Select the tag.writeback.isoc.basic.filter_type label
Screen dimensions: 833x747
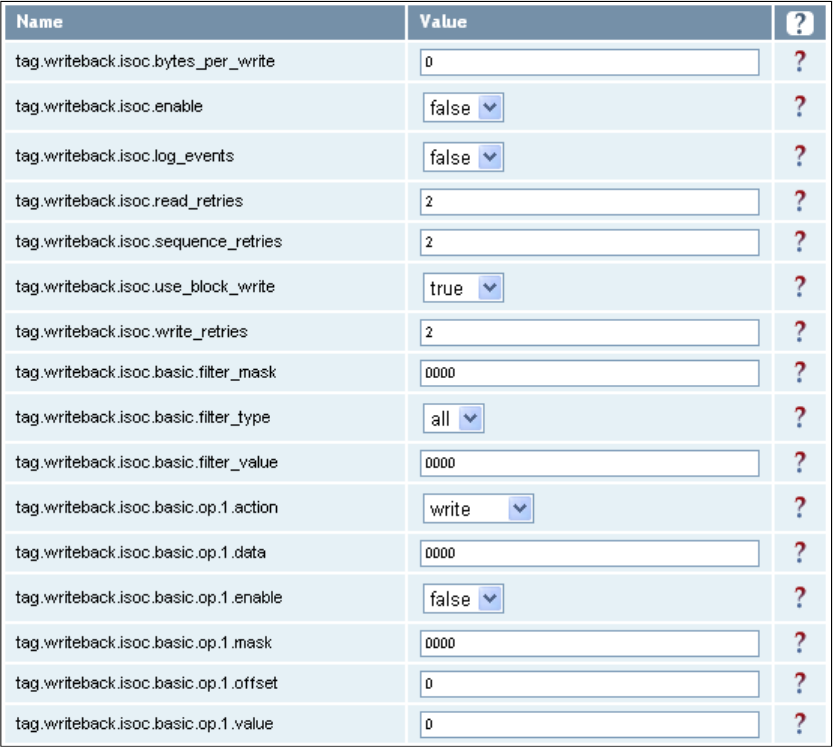143,418
